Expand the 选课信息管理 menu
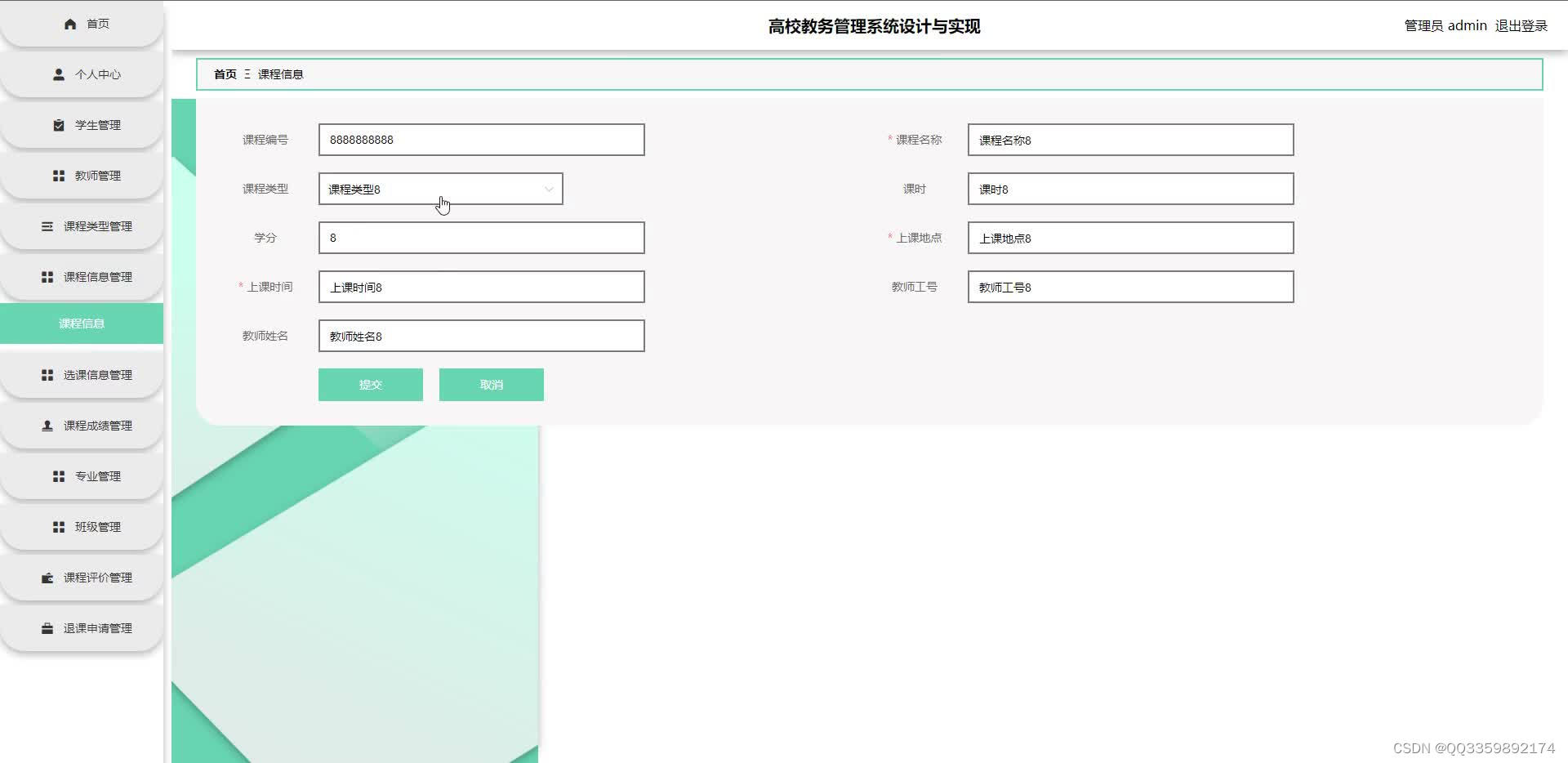Screen dimensions: 1568x763 point(82,375)
